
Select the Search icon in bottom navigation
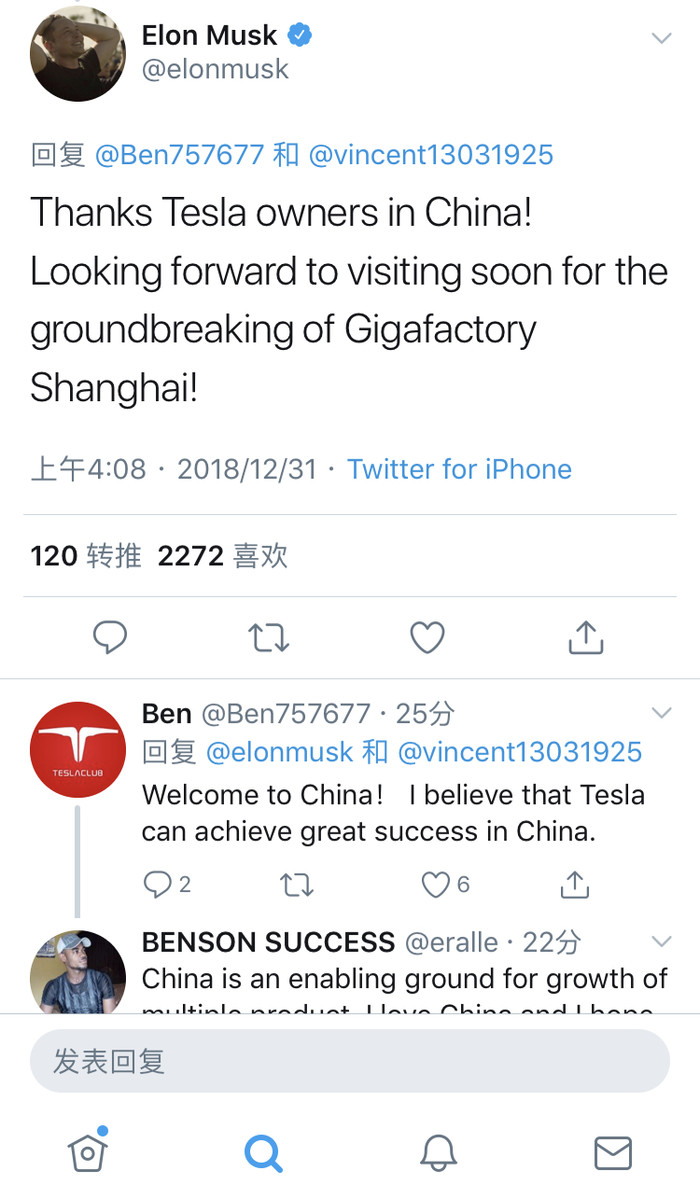pyautogui.click(x=262, y=1152)
